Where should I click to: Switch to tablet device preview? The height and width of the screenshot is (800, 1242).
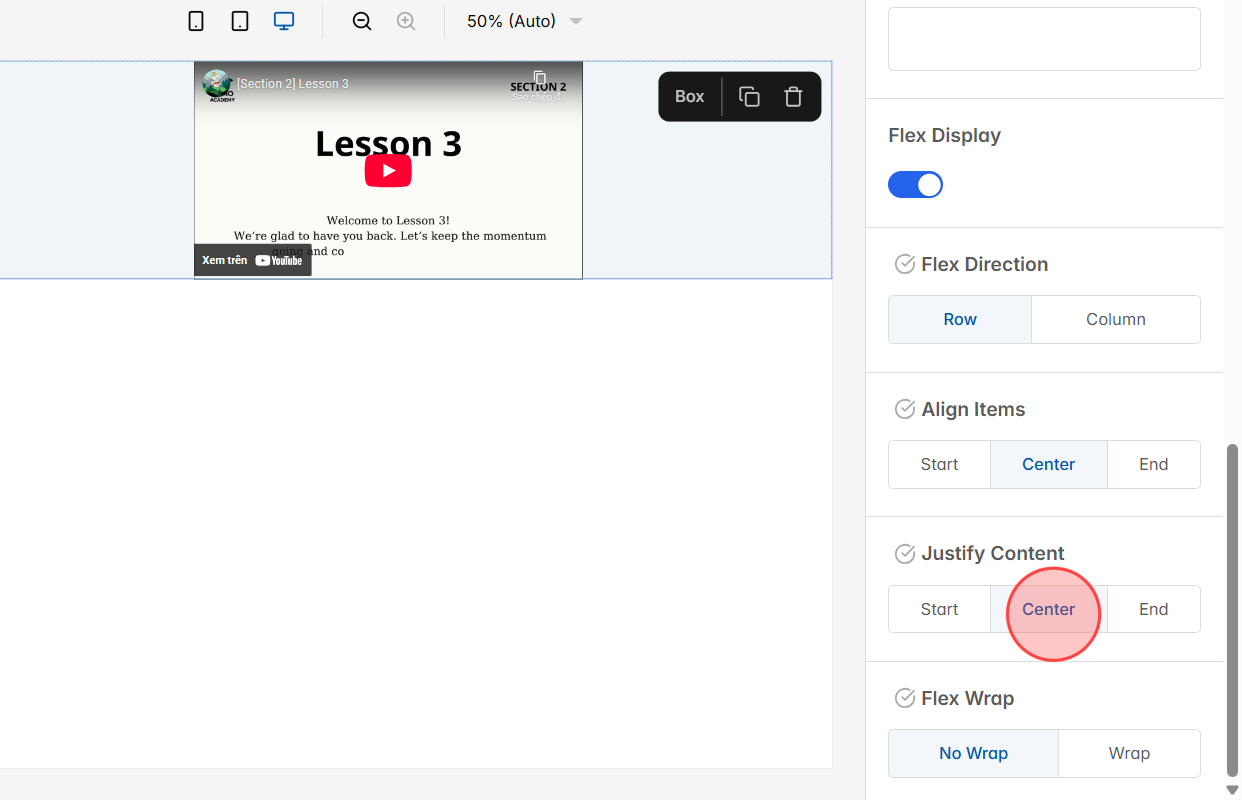[240, 20]
